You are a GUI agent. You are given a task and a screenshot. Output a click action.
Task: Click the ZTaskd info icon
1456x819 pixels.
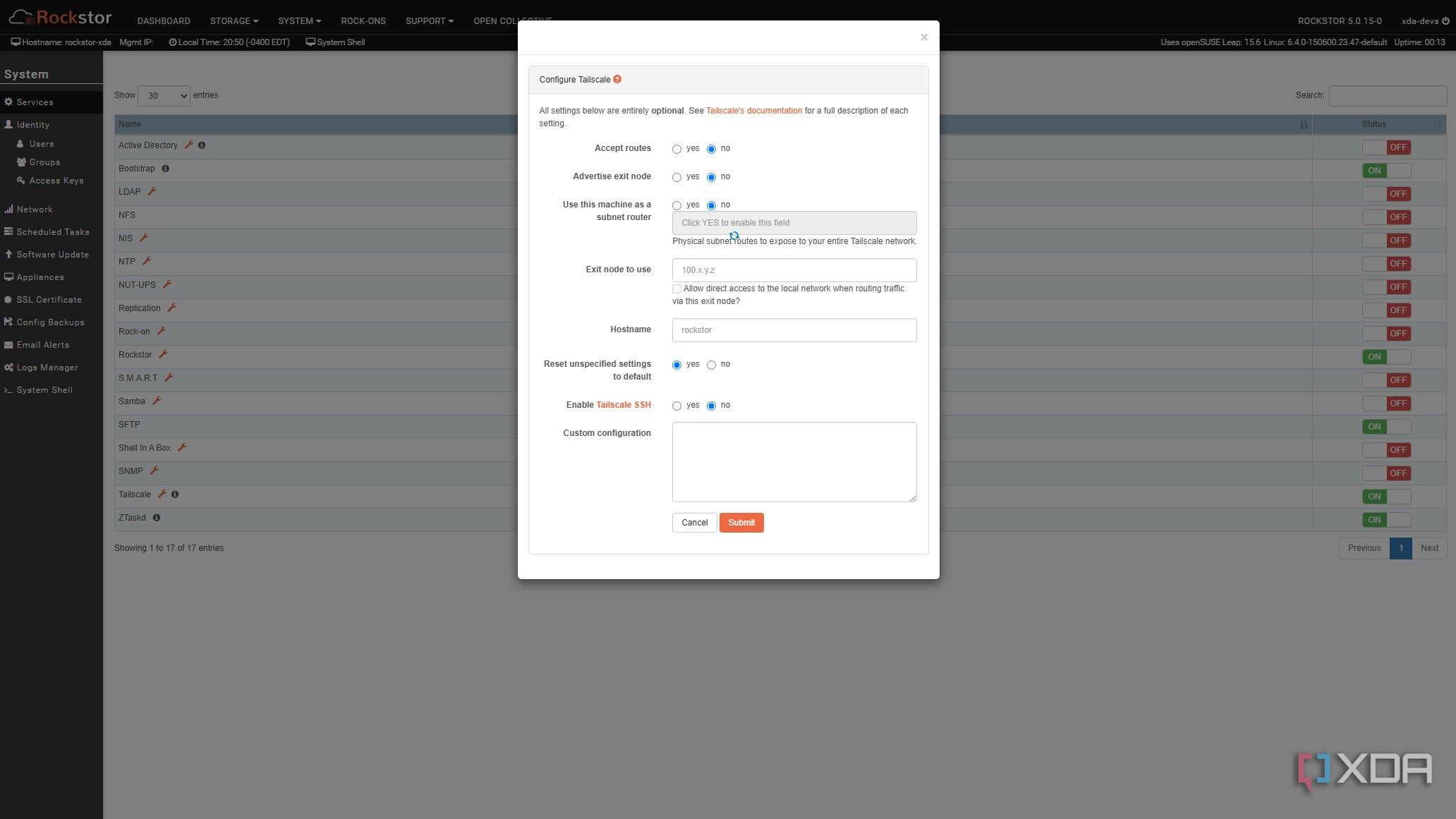pos(157,518)
